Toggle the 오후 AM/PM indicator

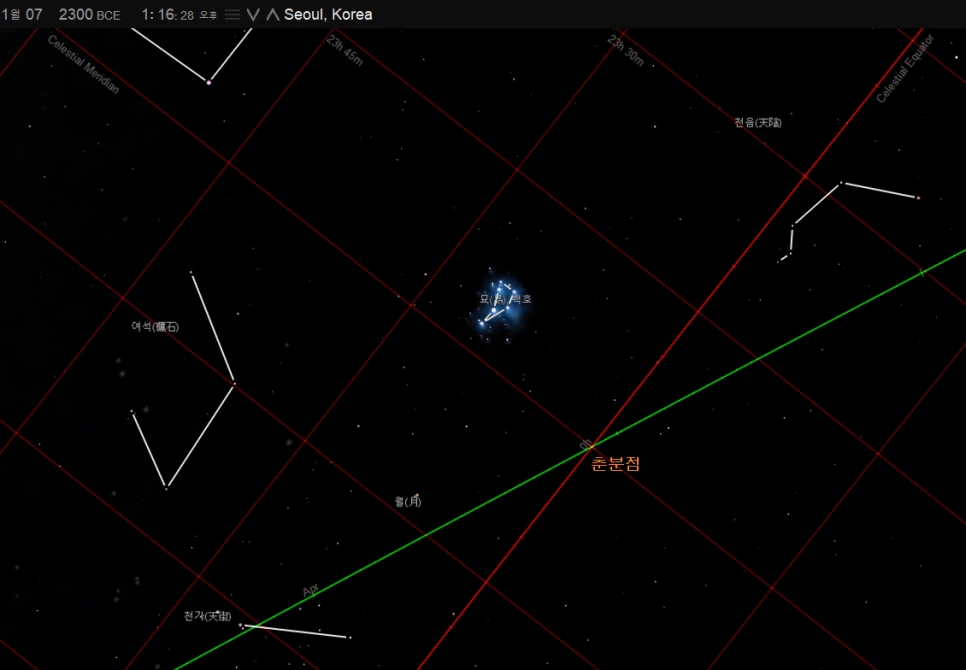(x=208, y=15)
